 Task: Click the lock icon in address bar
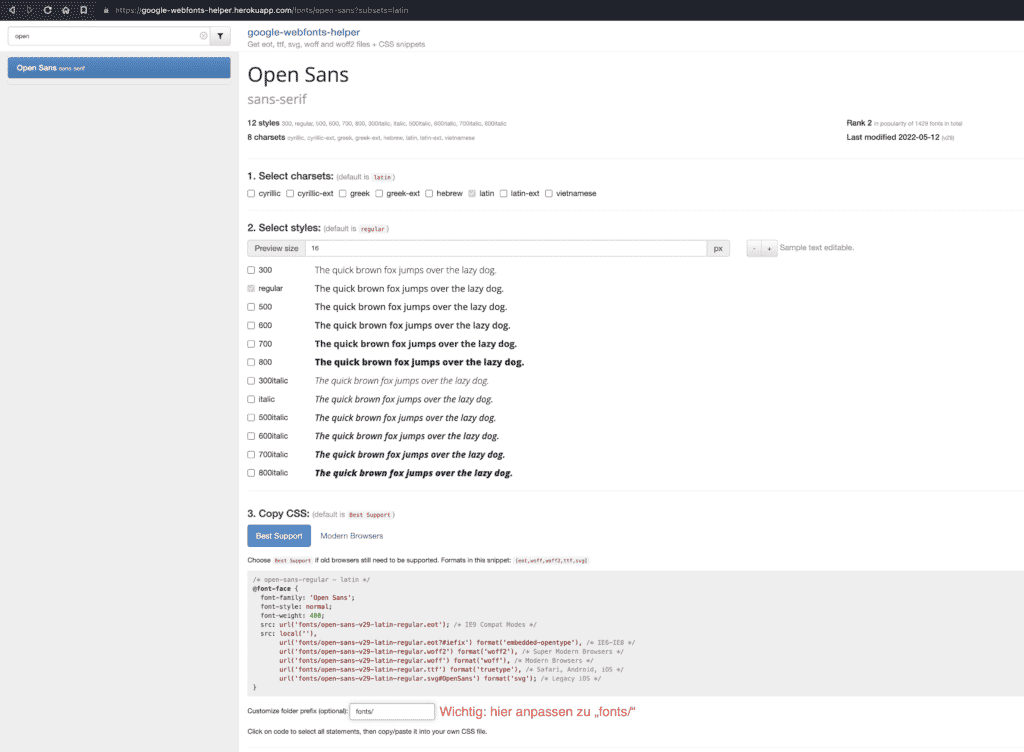106,10
